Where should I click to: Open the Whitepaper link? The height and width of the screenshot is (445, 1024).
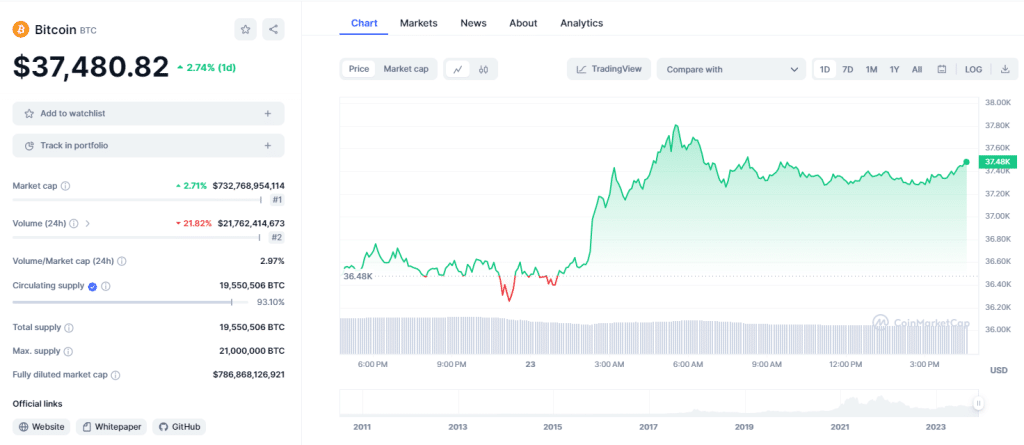111,427
